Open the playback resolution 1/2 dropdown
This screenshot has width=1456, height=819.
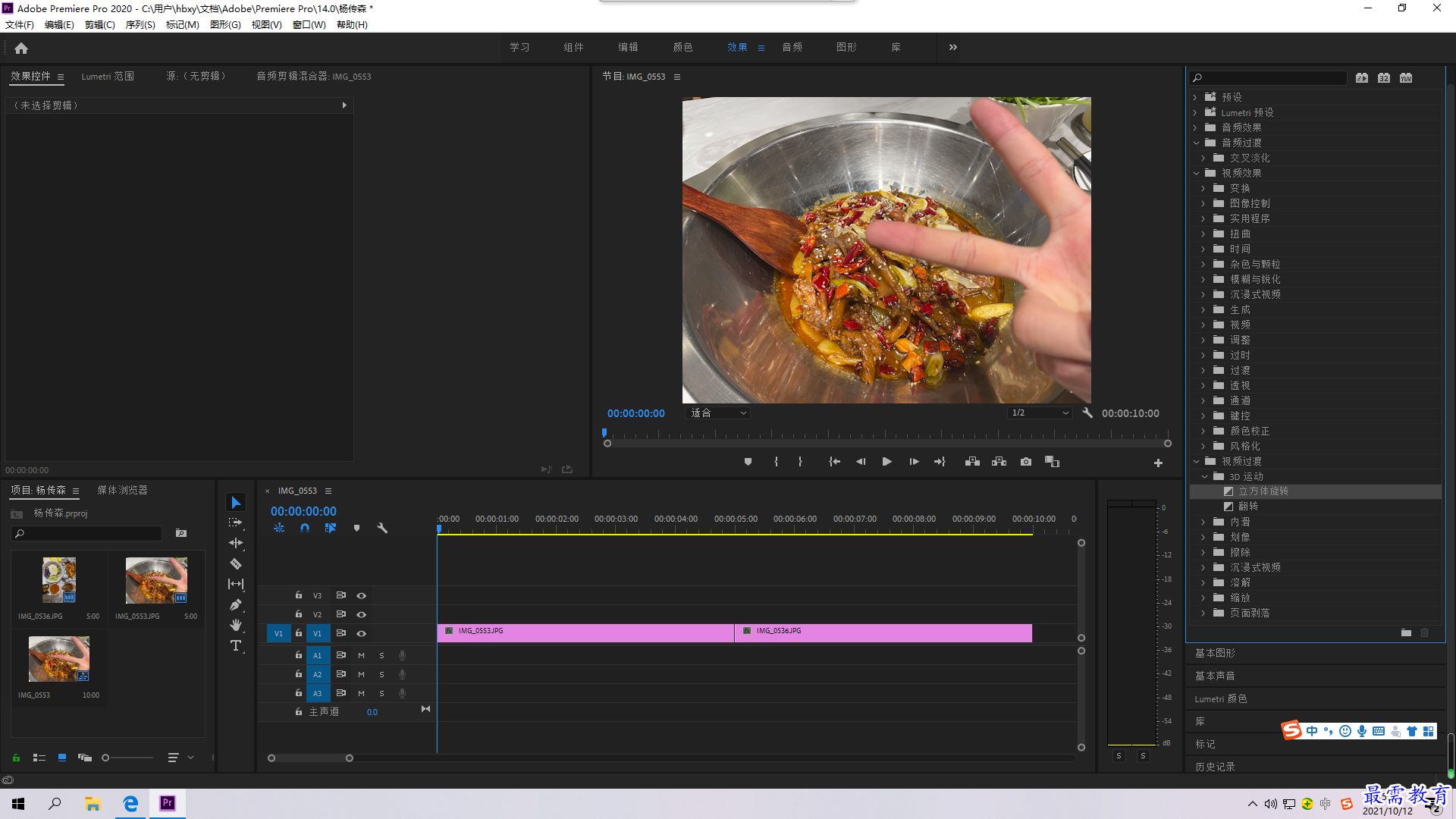point(1040,413)
